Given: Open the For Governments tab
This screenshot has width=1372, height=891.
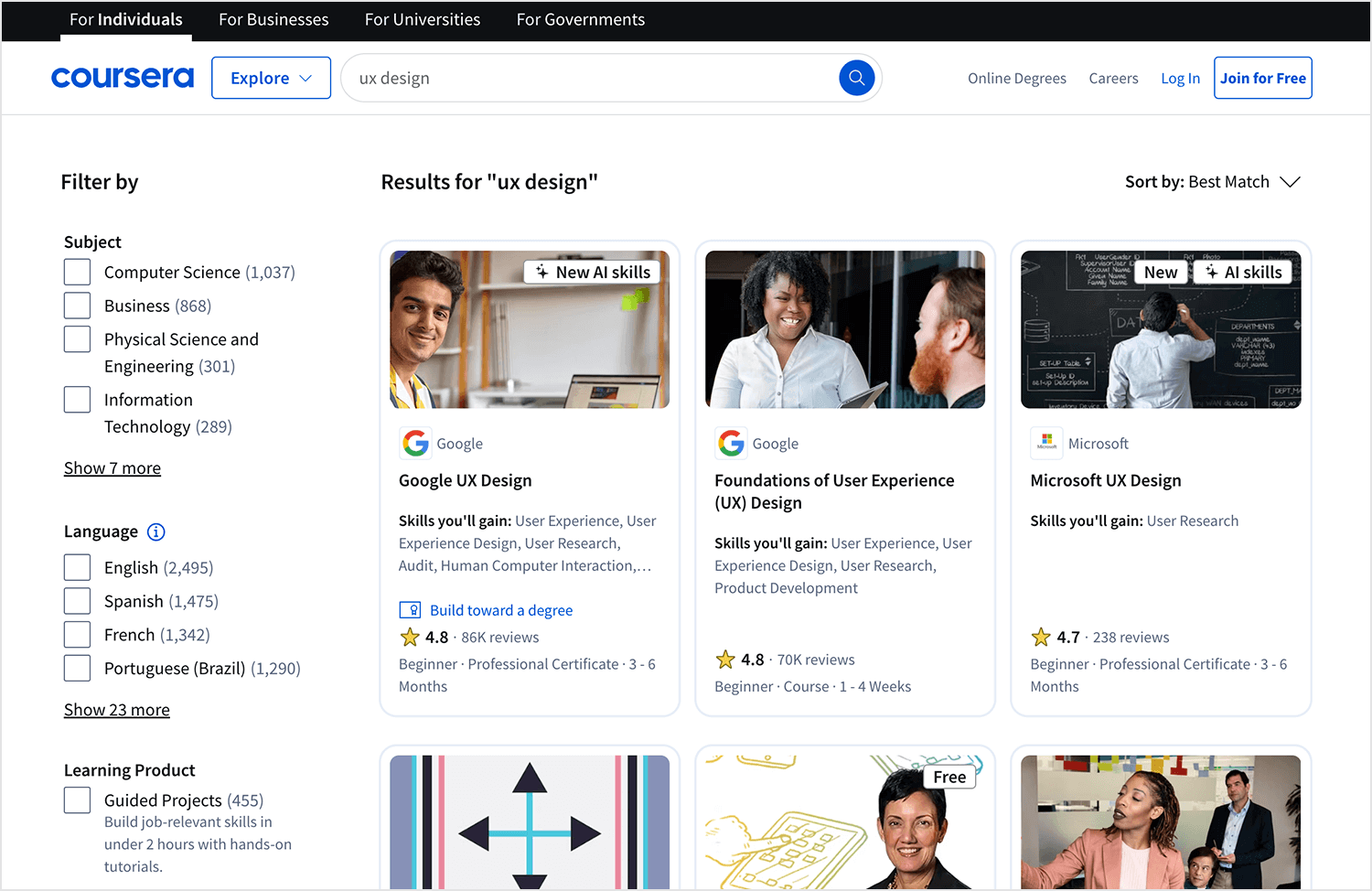Looking at the screenshot, I should [x=581, y=20].
